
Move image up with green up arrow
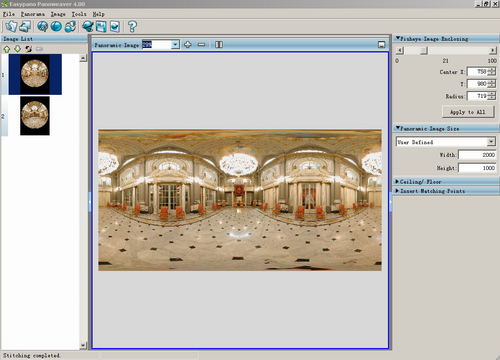[7, 49]
